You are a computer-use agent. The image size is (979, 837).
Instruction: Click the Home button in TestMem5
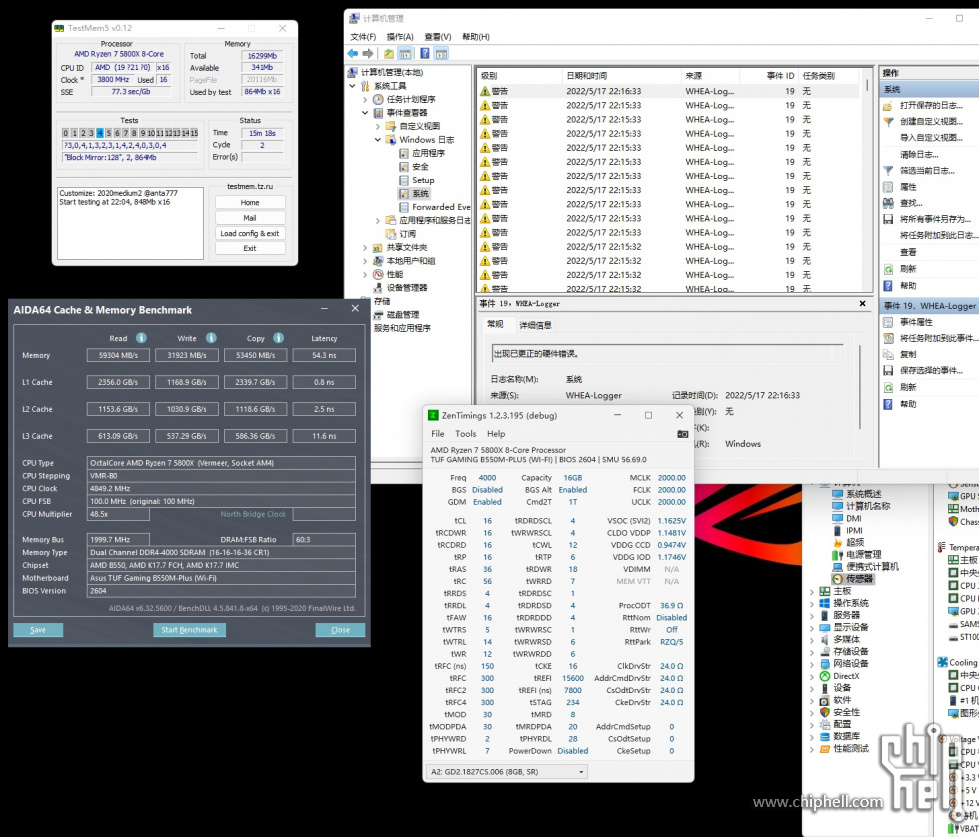click(250, 203)
